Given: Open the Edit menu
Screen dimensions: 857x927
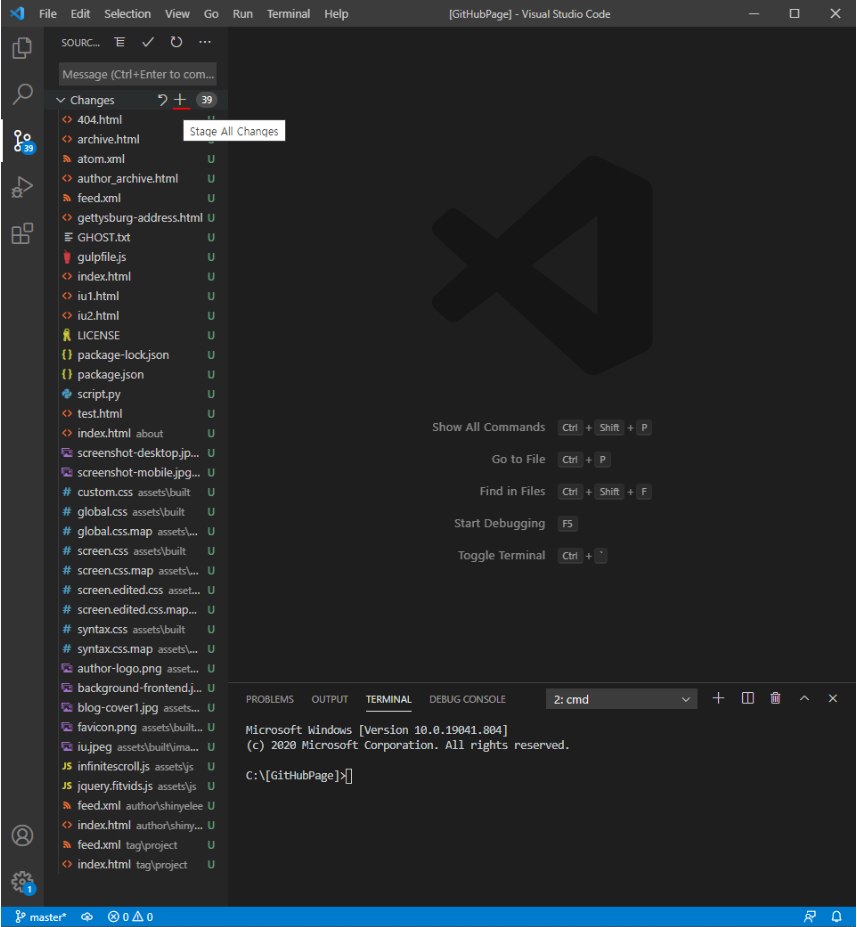Looking at the screenshot, I should coord(80,14).
